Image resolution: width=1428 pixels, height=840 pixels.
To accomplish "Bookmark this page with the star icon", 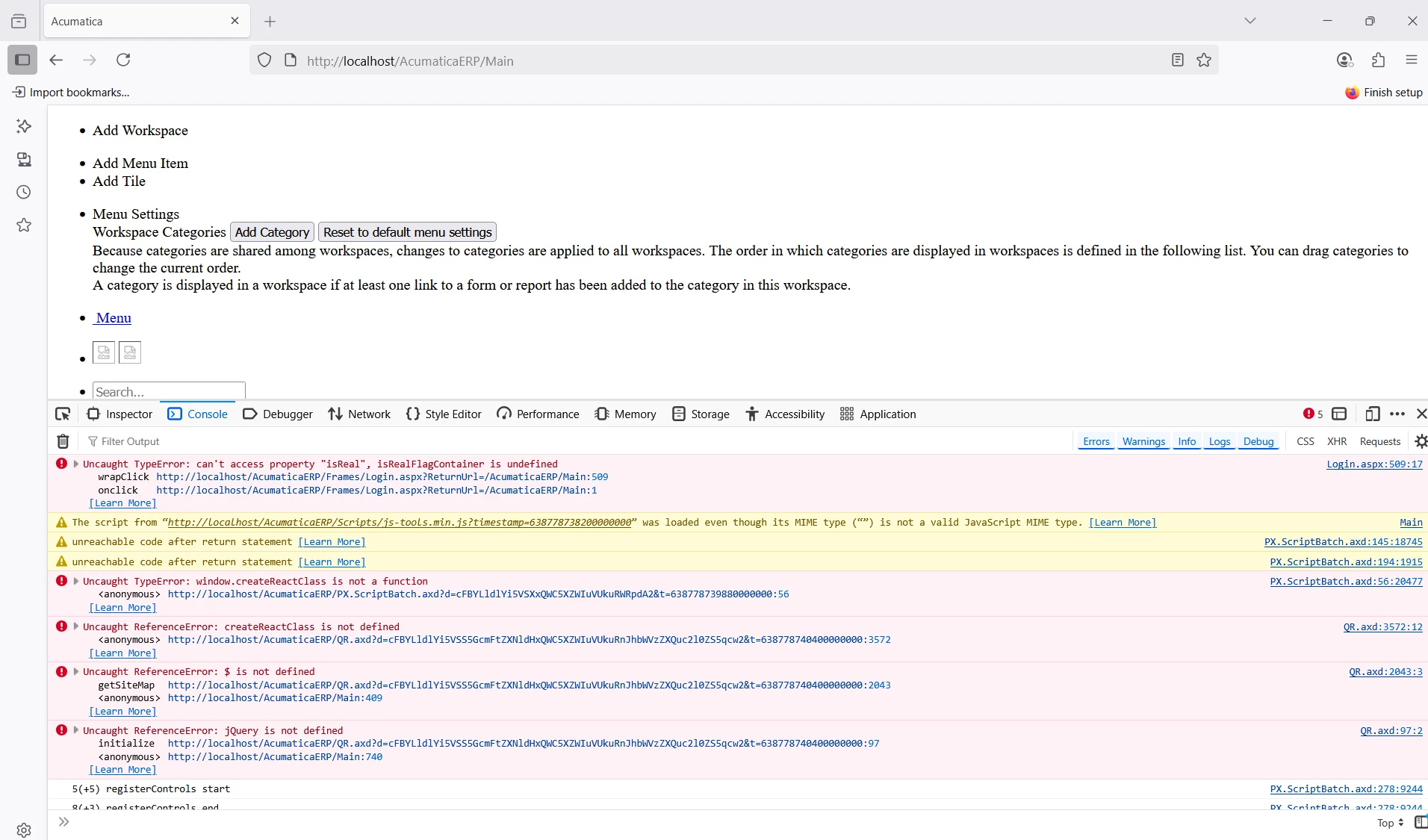I will pos(1204,60).
